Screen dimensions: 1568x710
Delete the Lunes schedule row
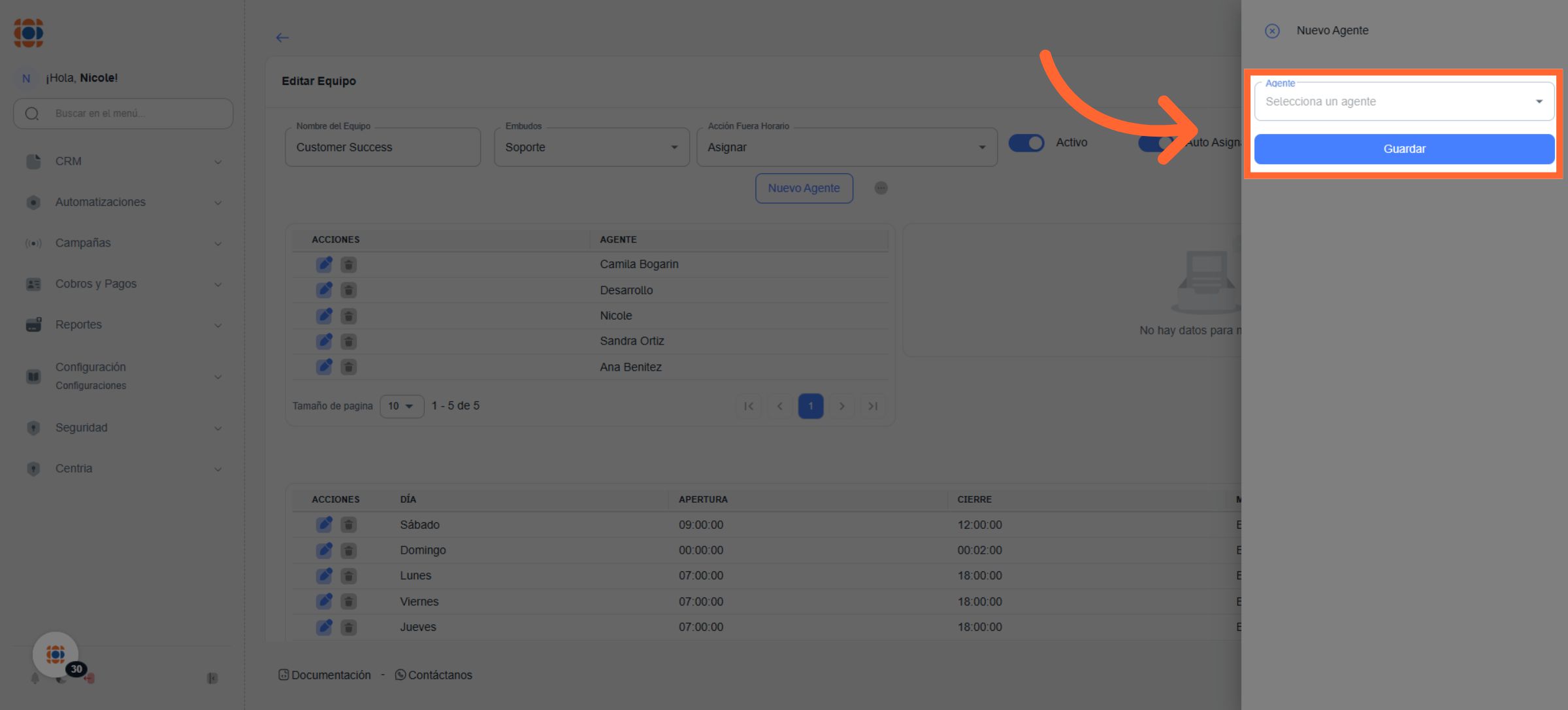[349, 576]
